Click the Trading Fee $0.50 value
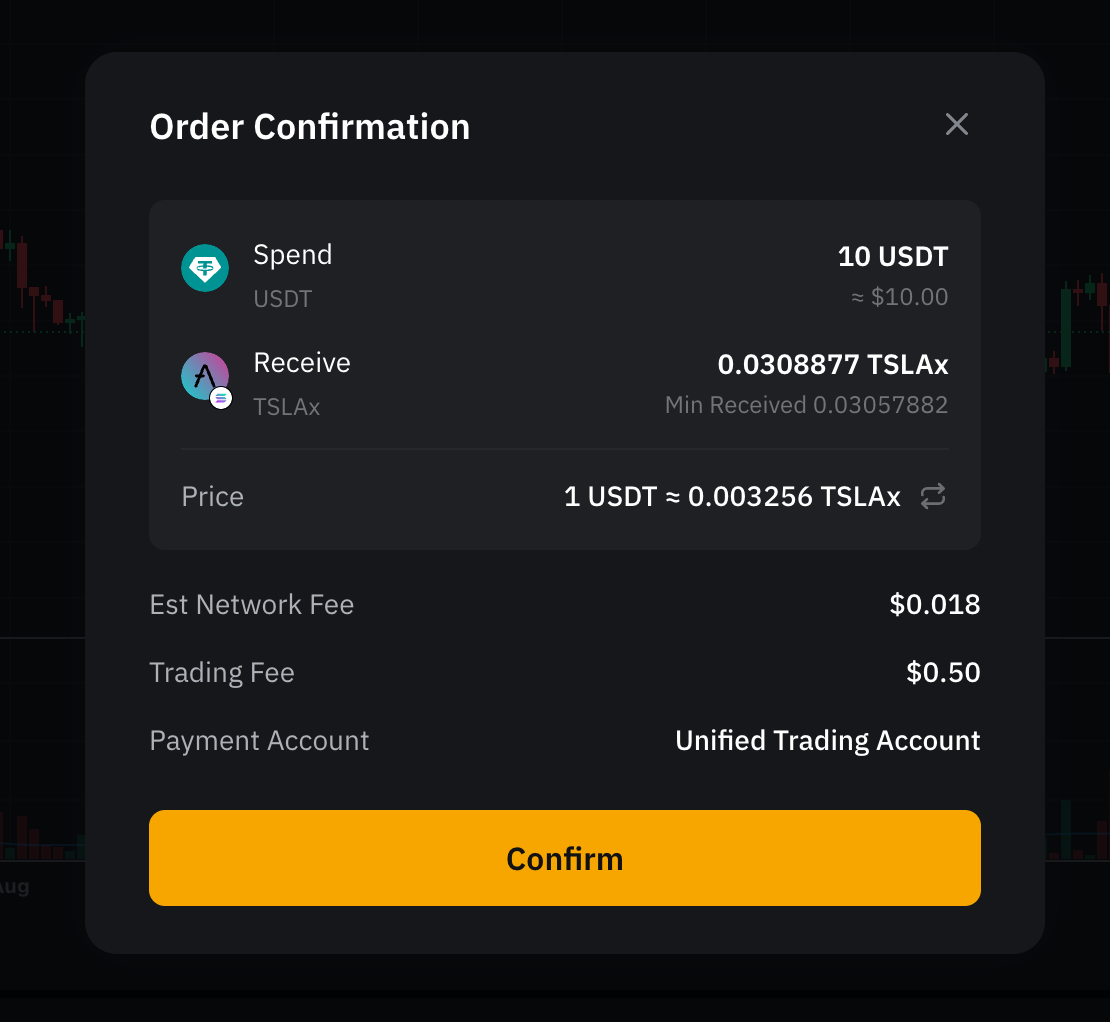This screenshot has height=1022, width=1110. pos(941,672)
